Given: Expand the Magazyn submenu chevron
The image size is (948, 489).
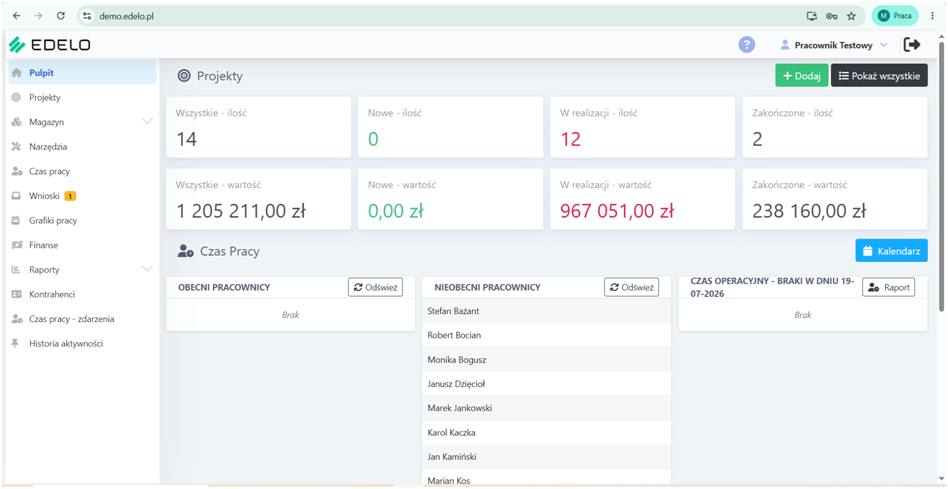Looking at the screenshot, I should [x=147, y=121].
